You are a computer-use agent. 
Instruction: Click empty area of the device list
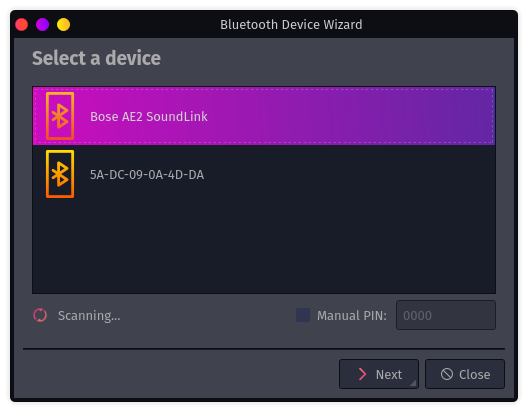[264, 247]
